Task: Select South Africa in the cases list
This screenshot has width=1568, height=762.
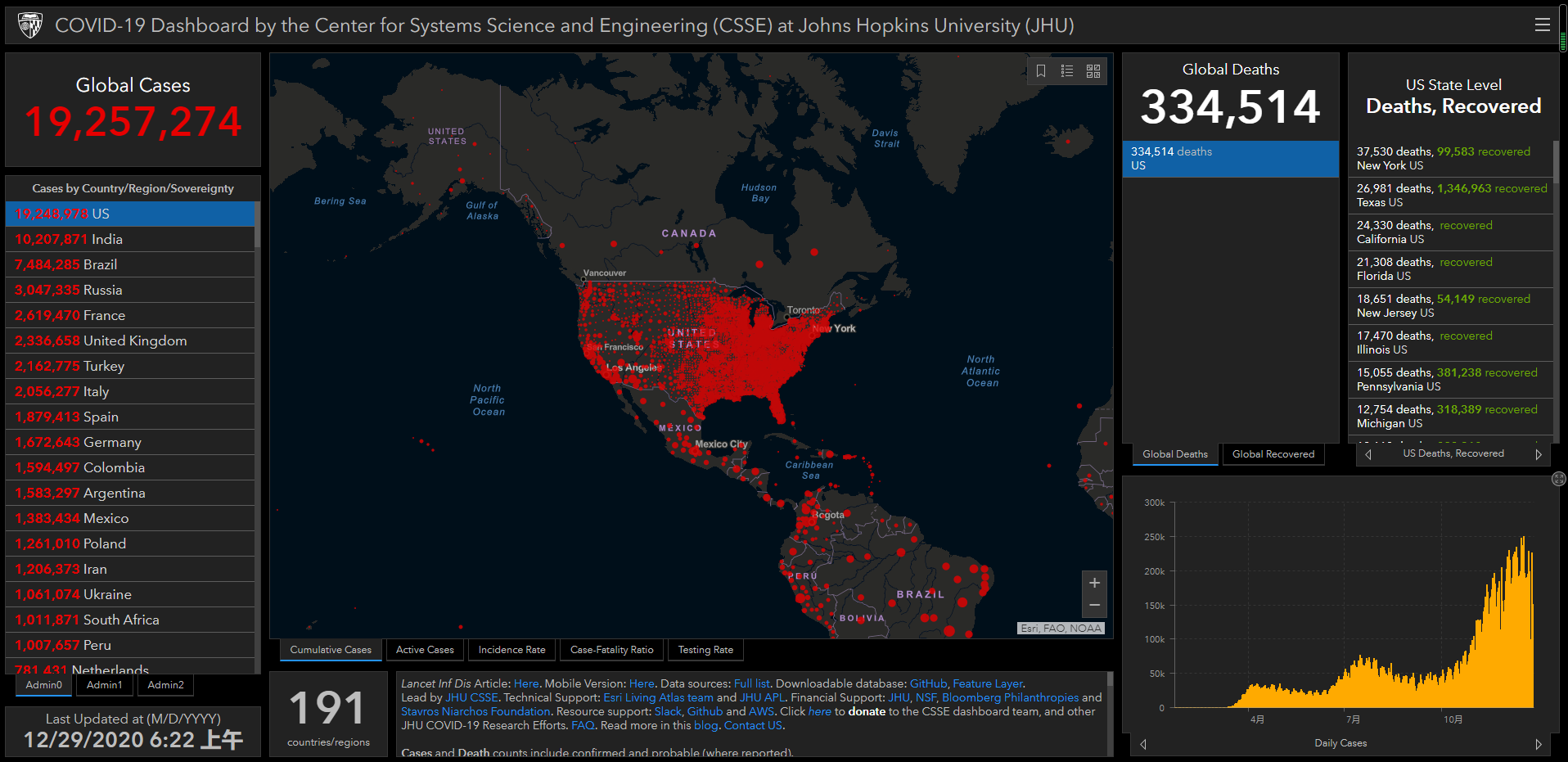Action: click(130, 620)
